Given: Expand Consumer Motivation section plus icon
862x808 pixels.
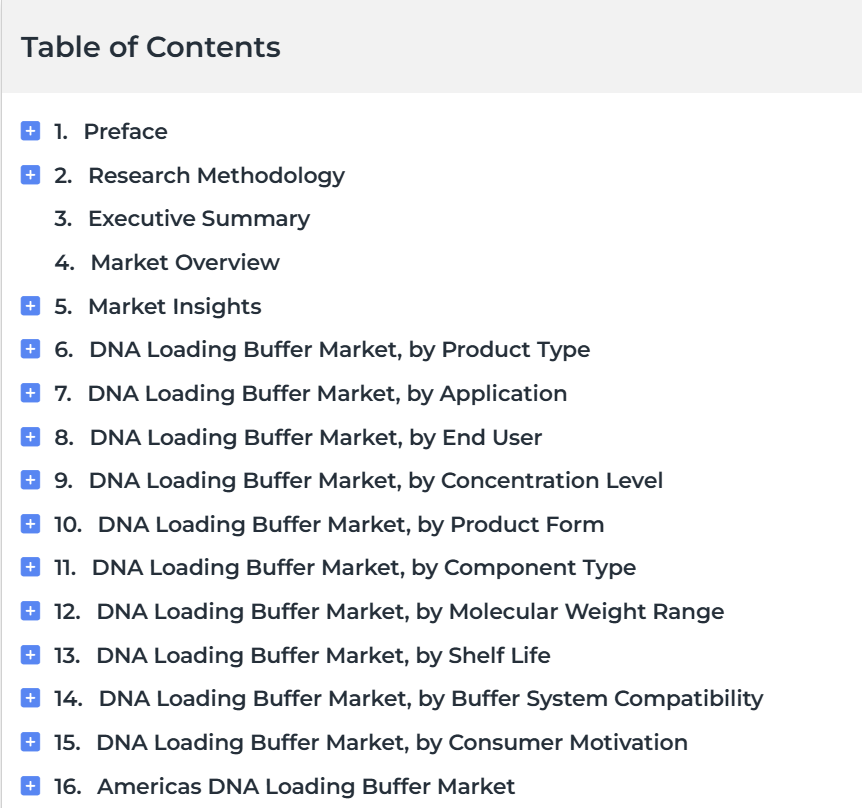Looking at the screenshot, I should click(30, 742).
